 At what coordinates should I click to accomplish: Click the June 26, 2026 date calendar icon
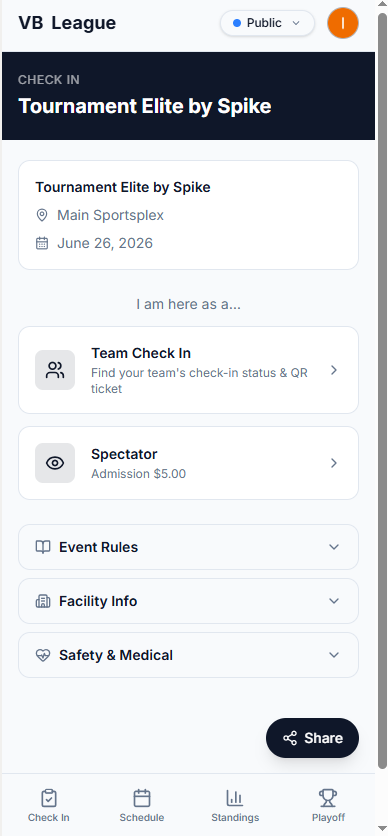(x=42, y=243)
